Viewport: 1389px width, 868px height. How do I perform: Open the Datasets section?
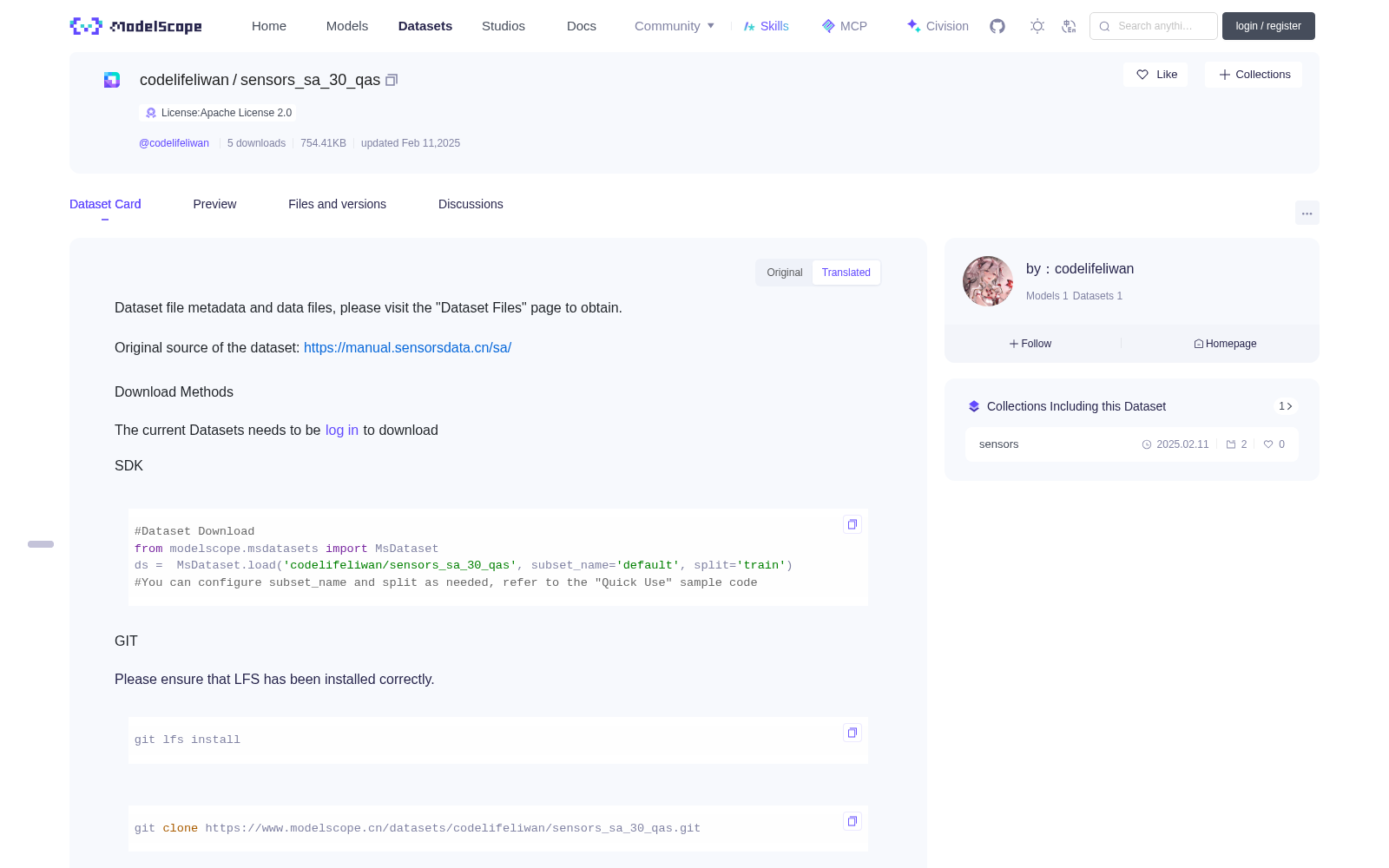tap(425, 26)
